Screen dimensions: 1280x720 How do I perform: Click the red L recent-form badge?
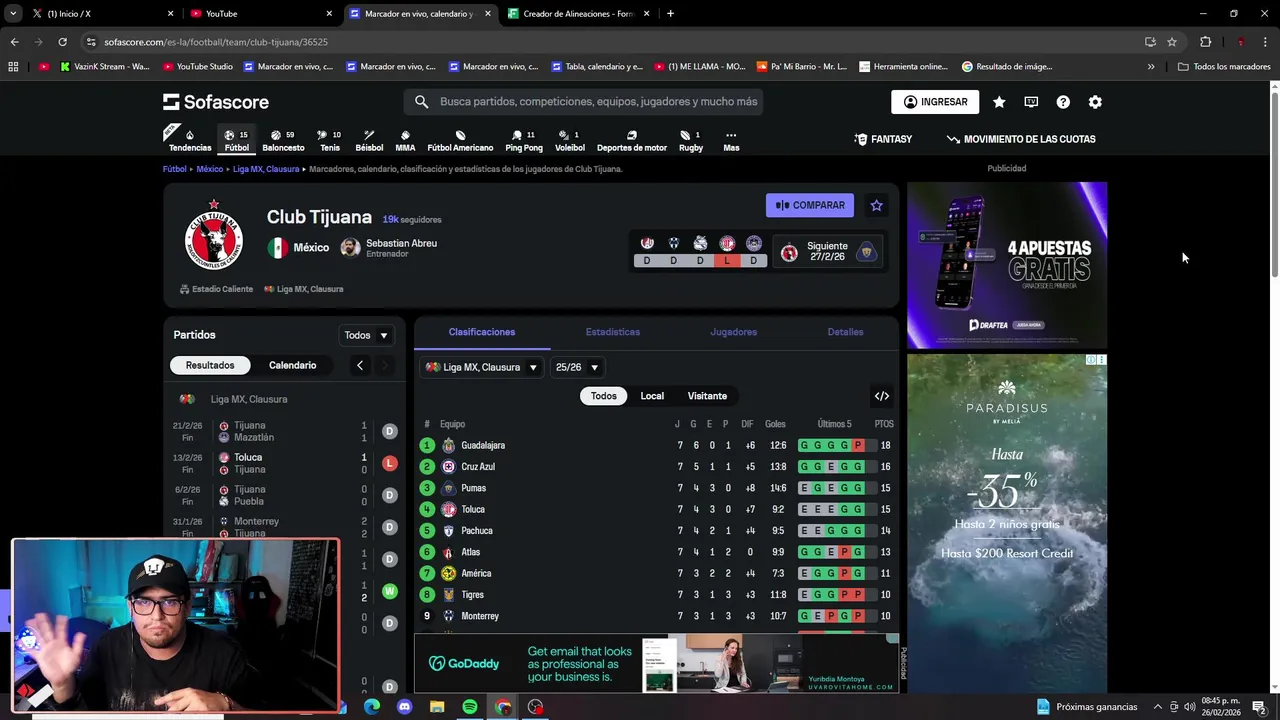tap(726, 261)
